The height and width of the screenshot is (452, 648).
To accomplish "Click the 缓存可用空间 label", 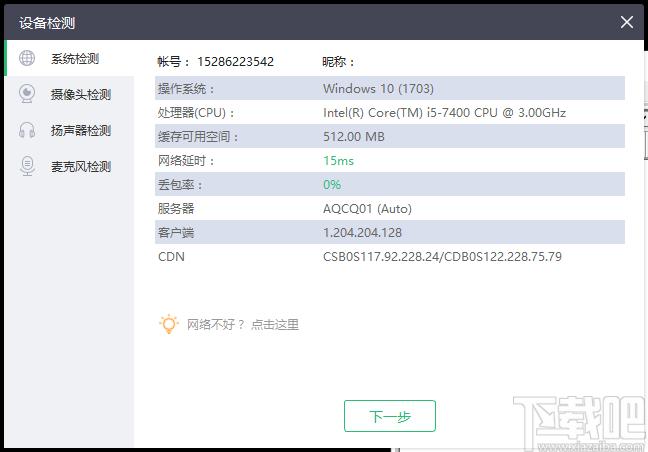I will 198,136.
